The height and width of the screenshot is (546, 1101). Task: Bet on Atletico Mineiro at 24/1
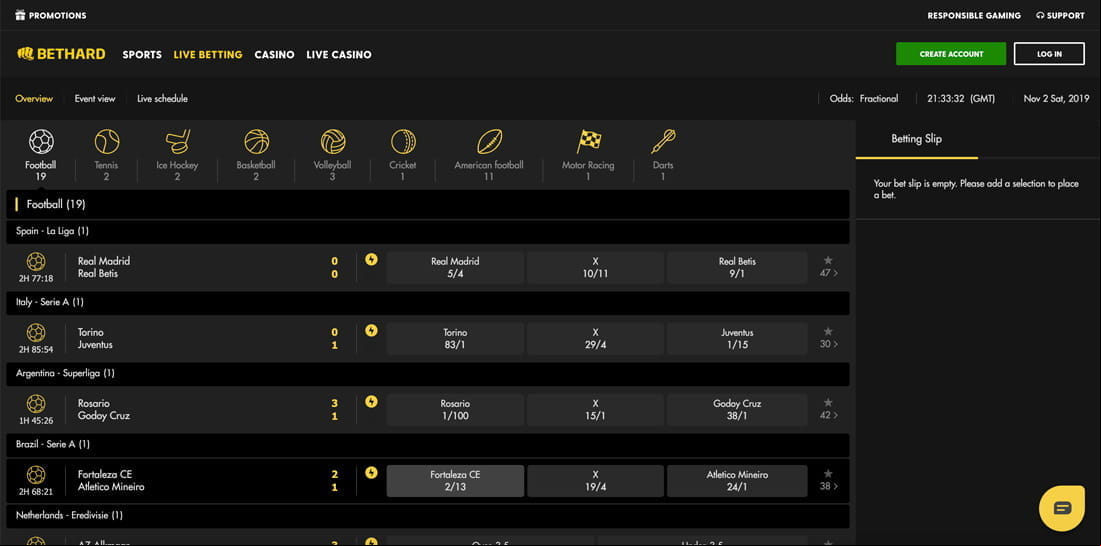coord(737,481)
